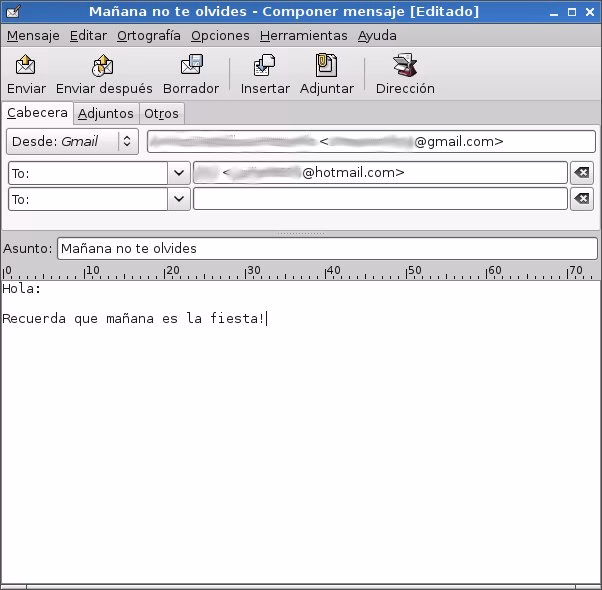Clear the empty second recipient row icon
Screen dimensions: 602x590
pyautogui.click(x=582, y=199)
